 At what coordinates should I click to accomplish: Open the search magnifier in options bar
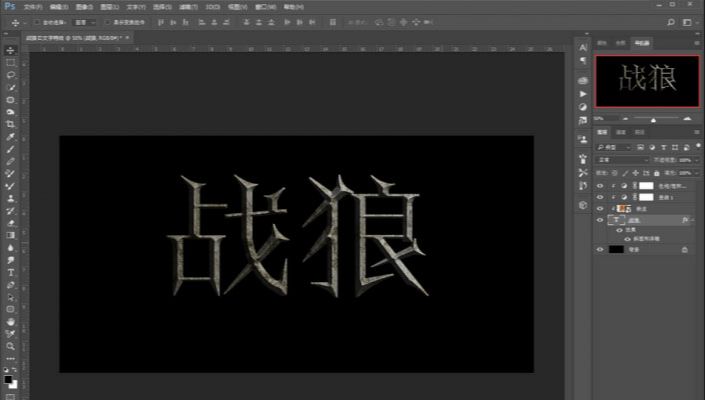click(x=671, y=22)
